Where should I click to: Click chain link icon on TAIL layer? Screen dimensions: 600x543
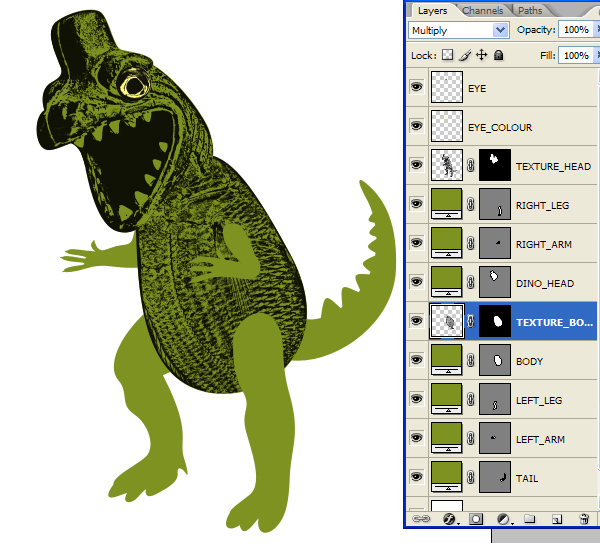(471, 477)
